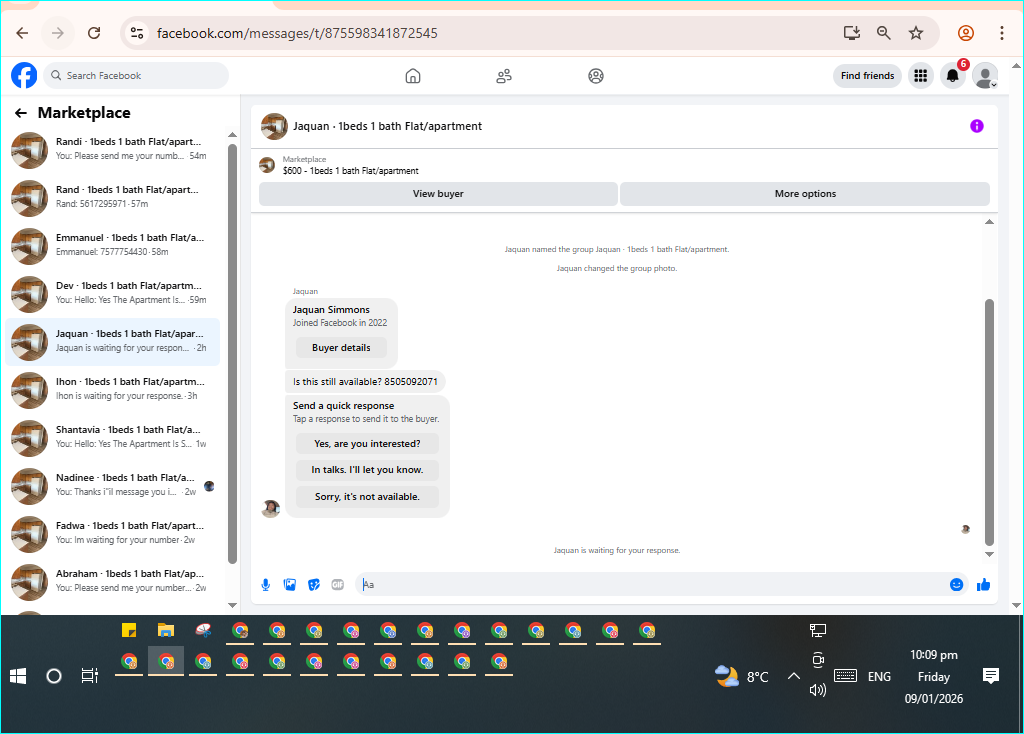Open the account profile avatar menu
The image size is (1024, 734).
(985, 76)
